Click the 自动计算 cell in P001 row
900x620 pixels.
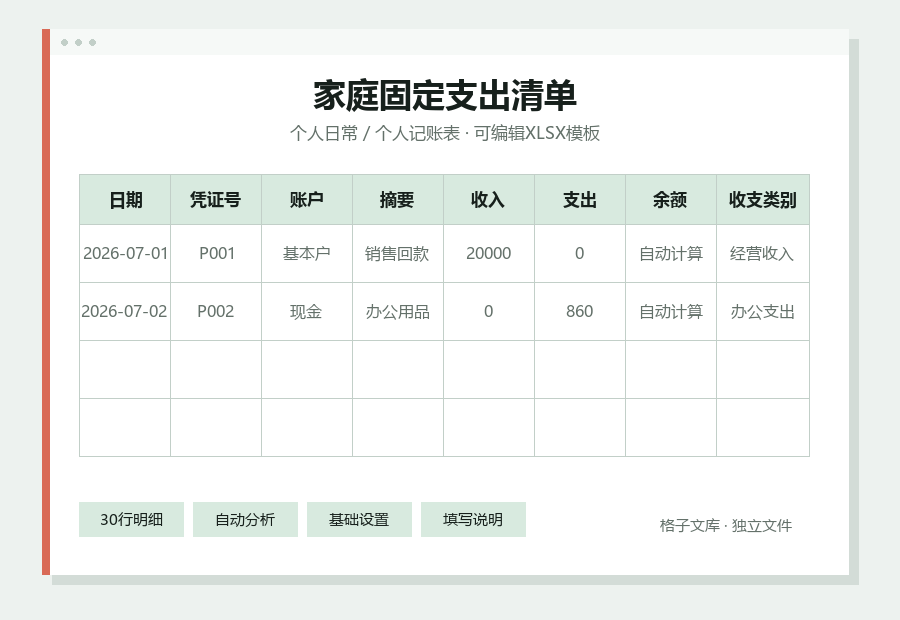coord(671,254)
